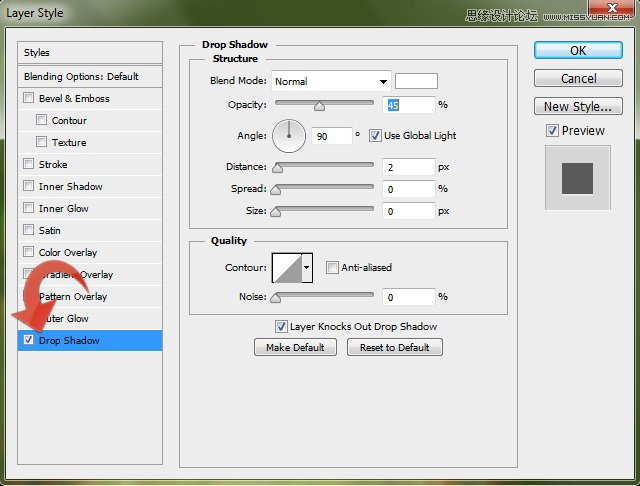Click the contour curve thumbnail

coord(287,268)
